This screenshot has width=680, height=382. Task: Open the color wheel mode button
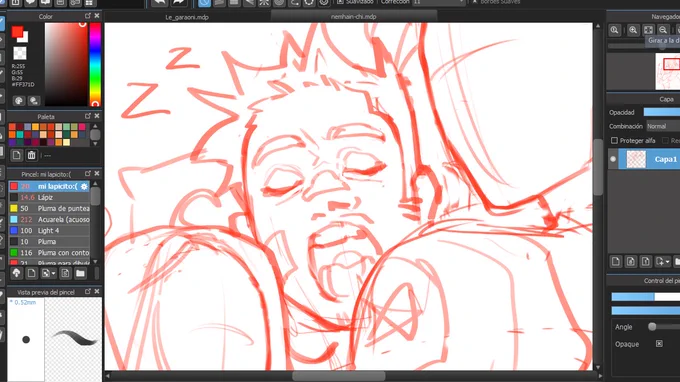19,101
